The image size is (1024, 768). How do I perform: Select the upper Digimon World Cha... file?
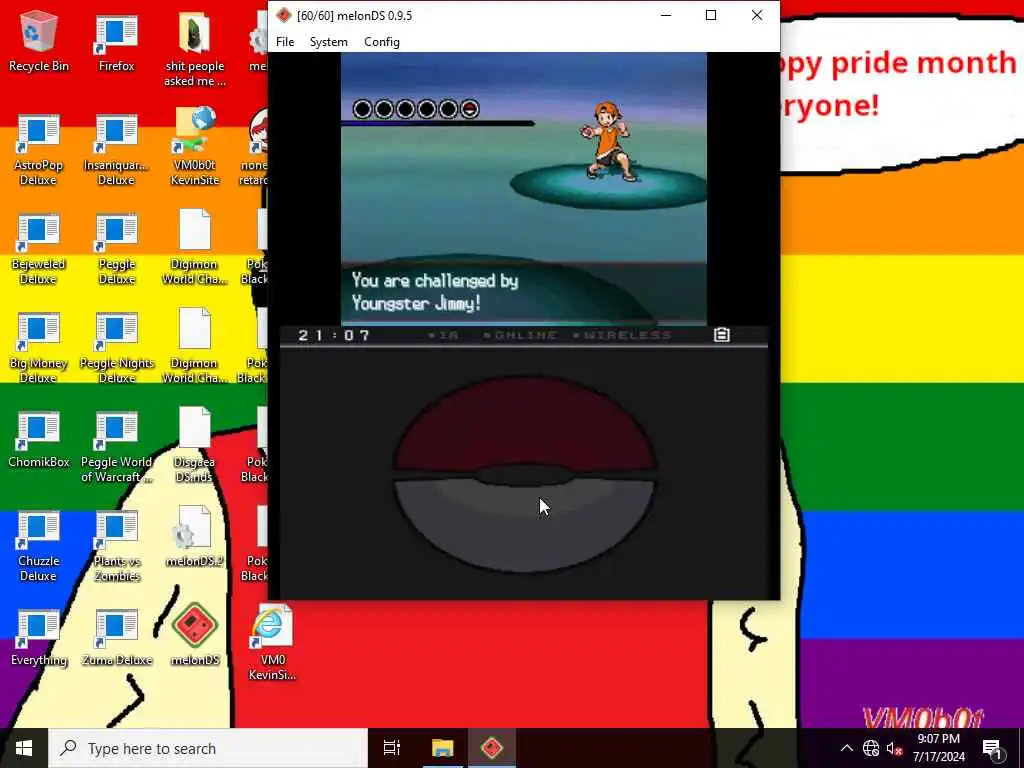tap(195, 248)
